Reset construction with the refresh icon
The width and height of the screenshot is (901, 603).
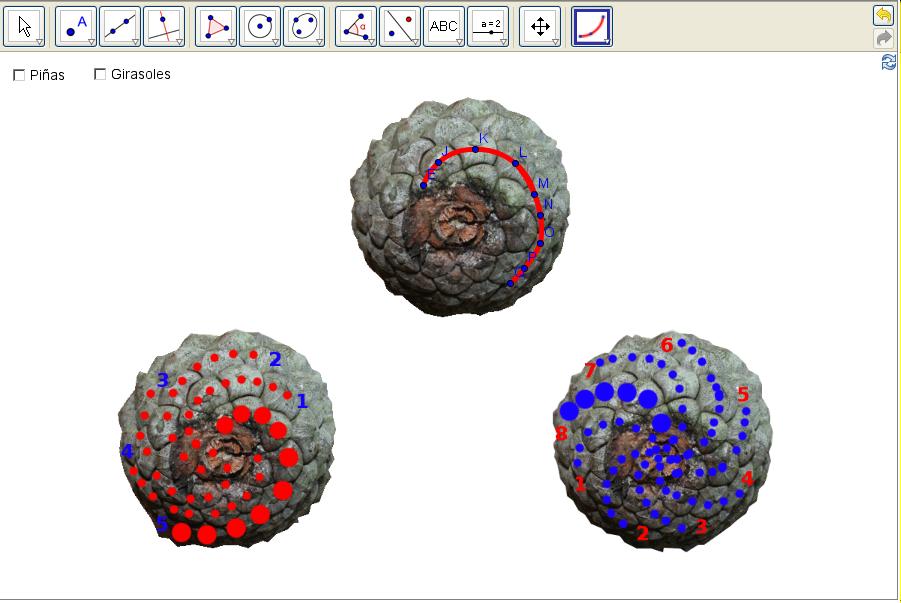tap(888, 63)
